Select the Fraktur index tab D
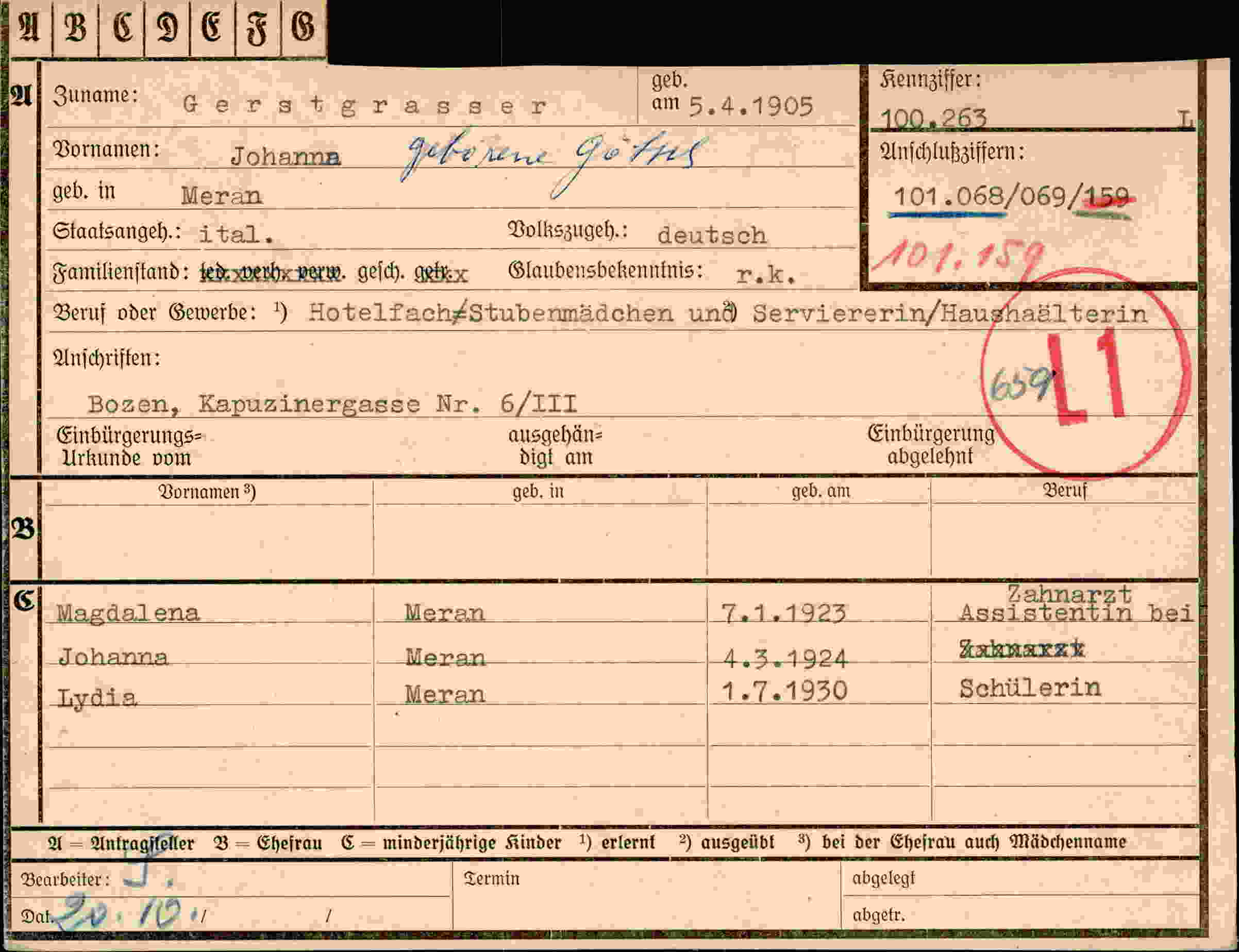Image resolution: width=1239 pixels, height=952 pixels. tap(167, 28)
